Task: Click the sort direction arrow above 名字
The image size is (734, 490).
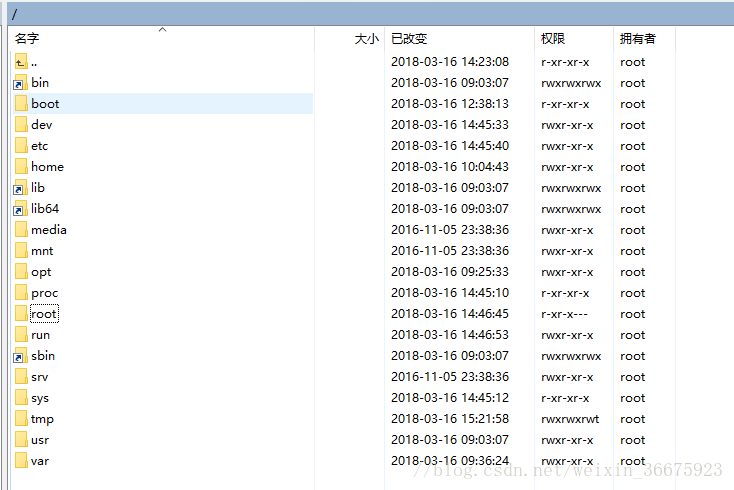Action: point(162,29)
